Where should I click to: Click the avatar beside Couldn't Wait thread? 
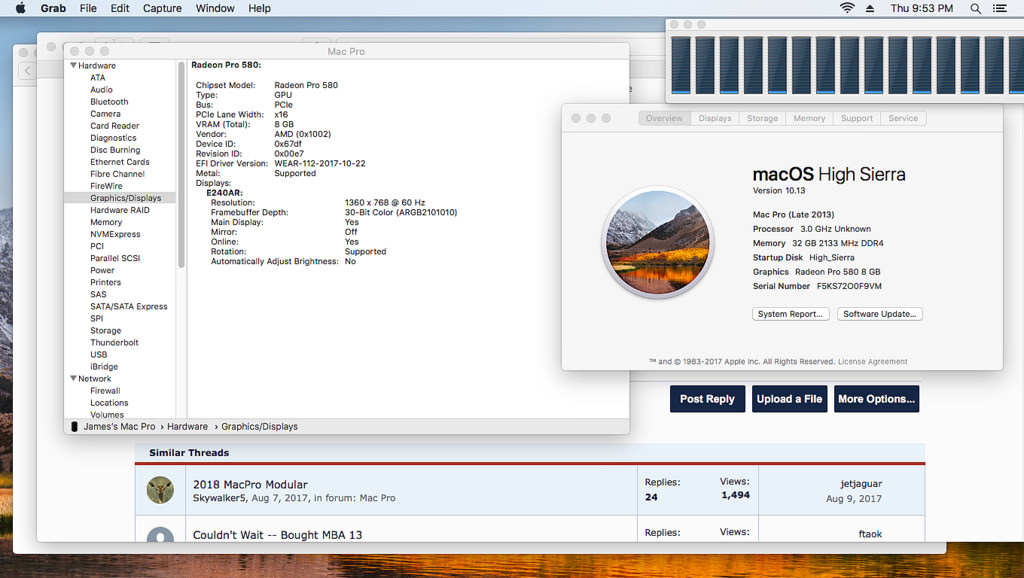coord(160,534)
